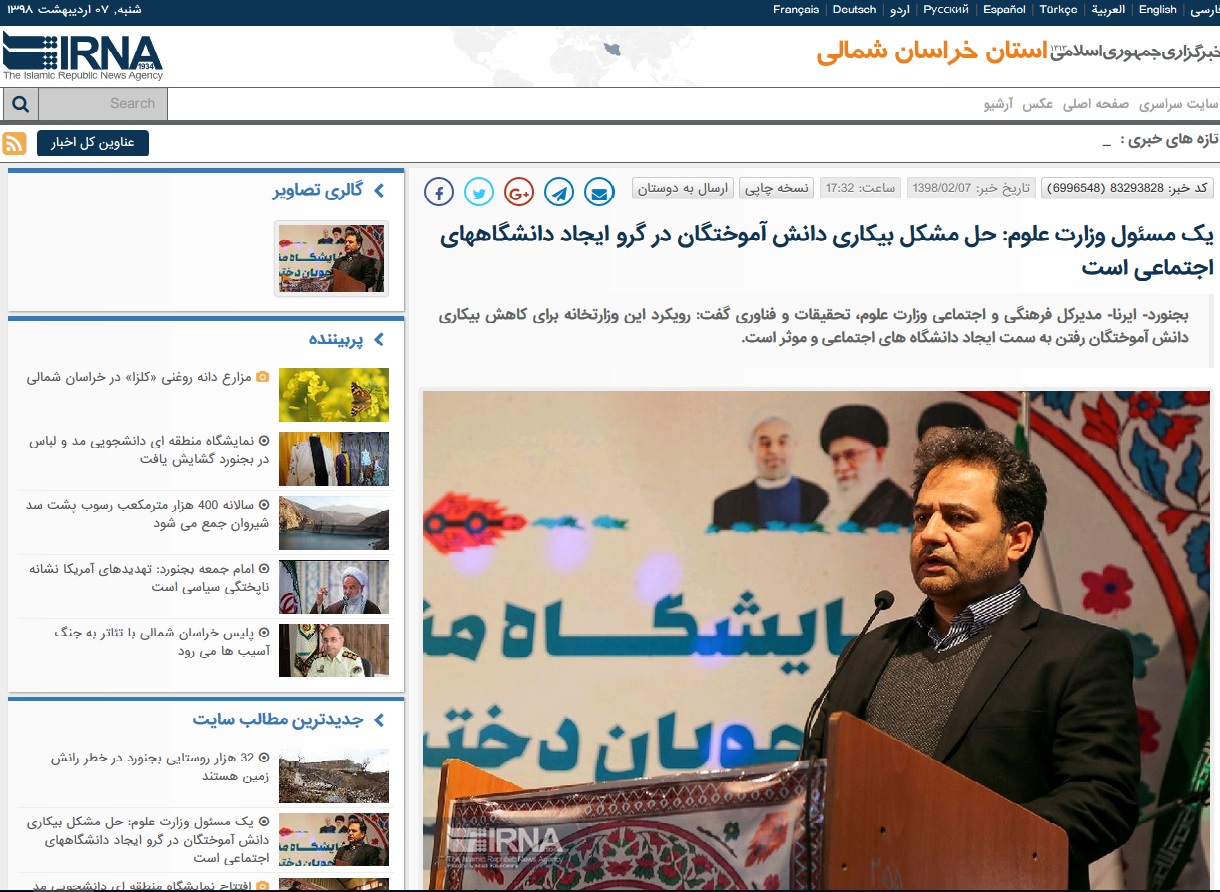Open the آرشیو archive section
The height and width of the screenshot is (892, 1220).
click(x=999, y=104)
